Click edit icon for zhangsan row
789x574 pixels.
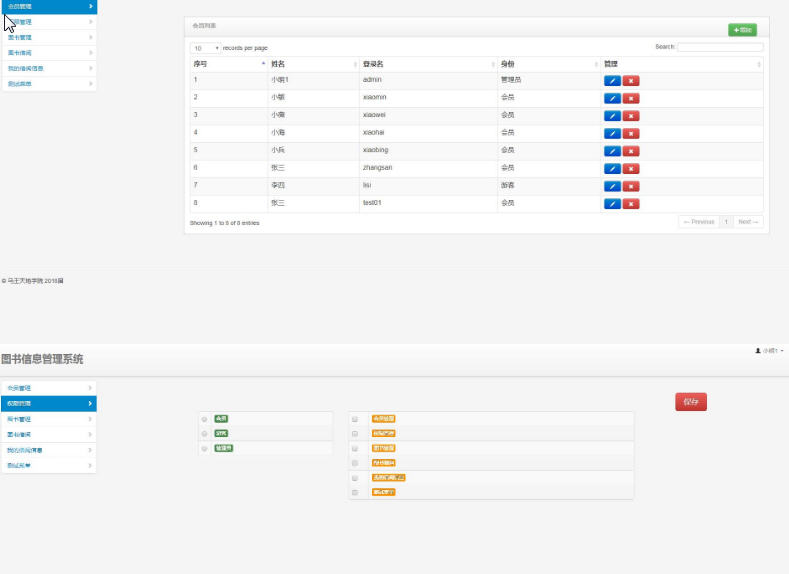[x=612, y=169]
